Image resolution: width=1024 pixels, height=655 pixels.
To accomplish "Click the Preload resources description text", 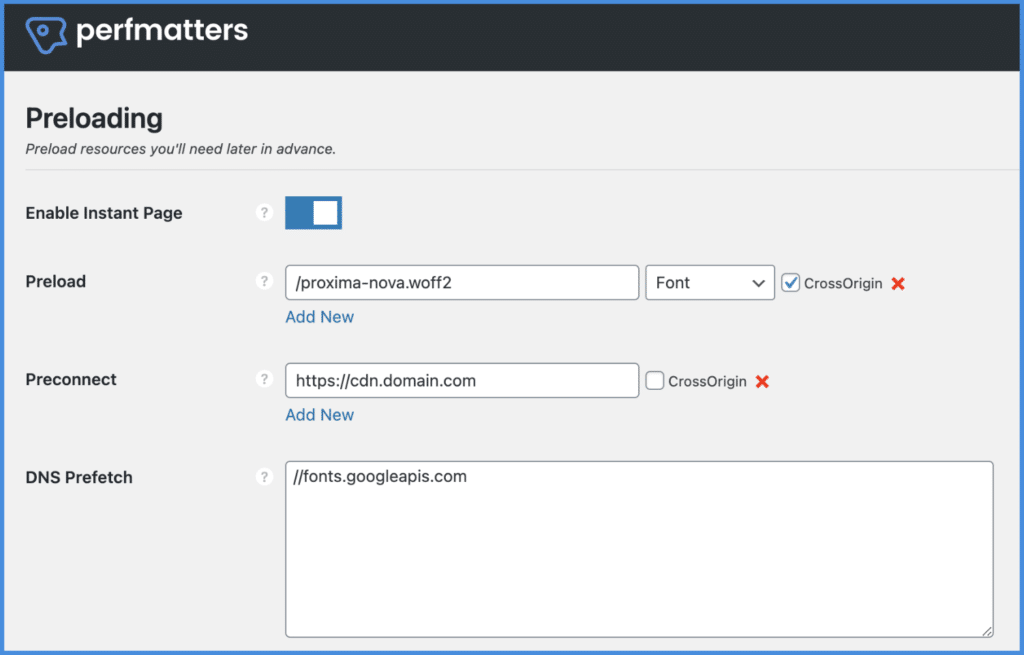I will pos(180,150).
